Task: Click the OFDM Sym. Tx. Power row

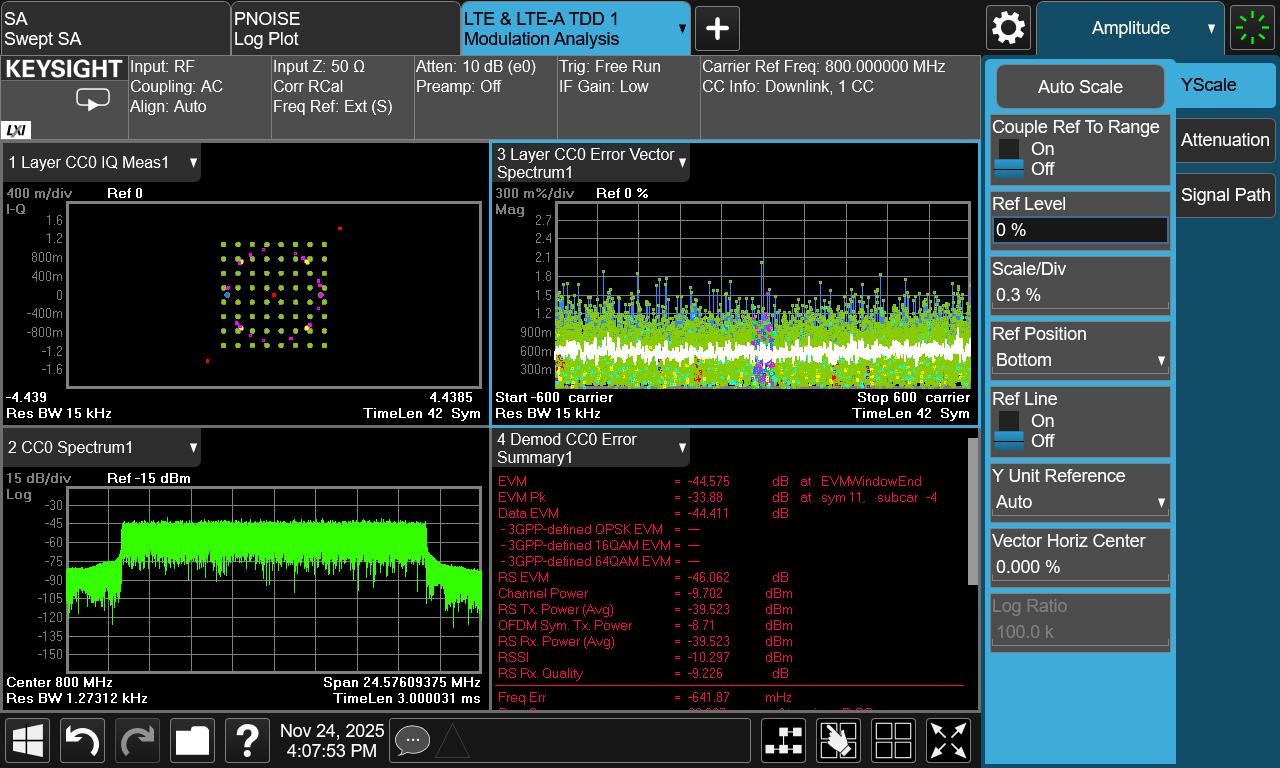Action: (645, 625)
